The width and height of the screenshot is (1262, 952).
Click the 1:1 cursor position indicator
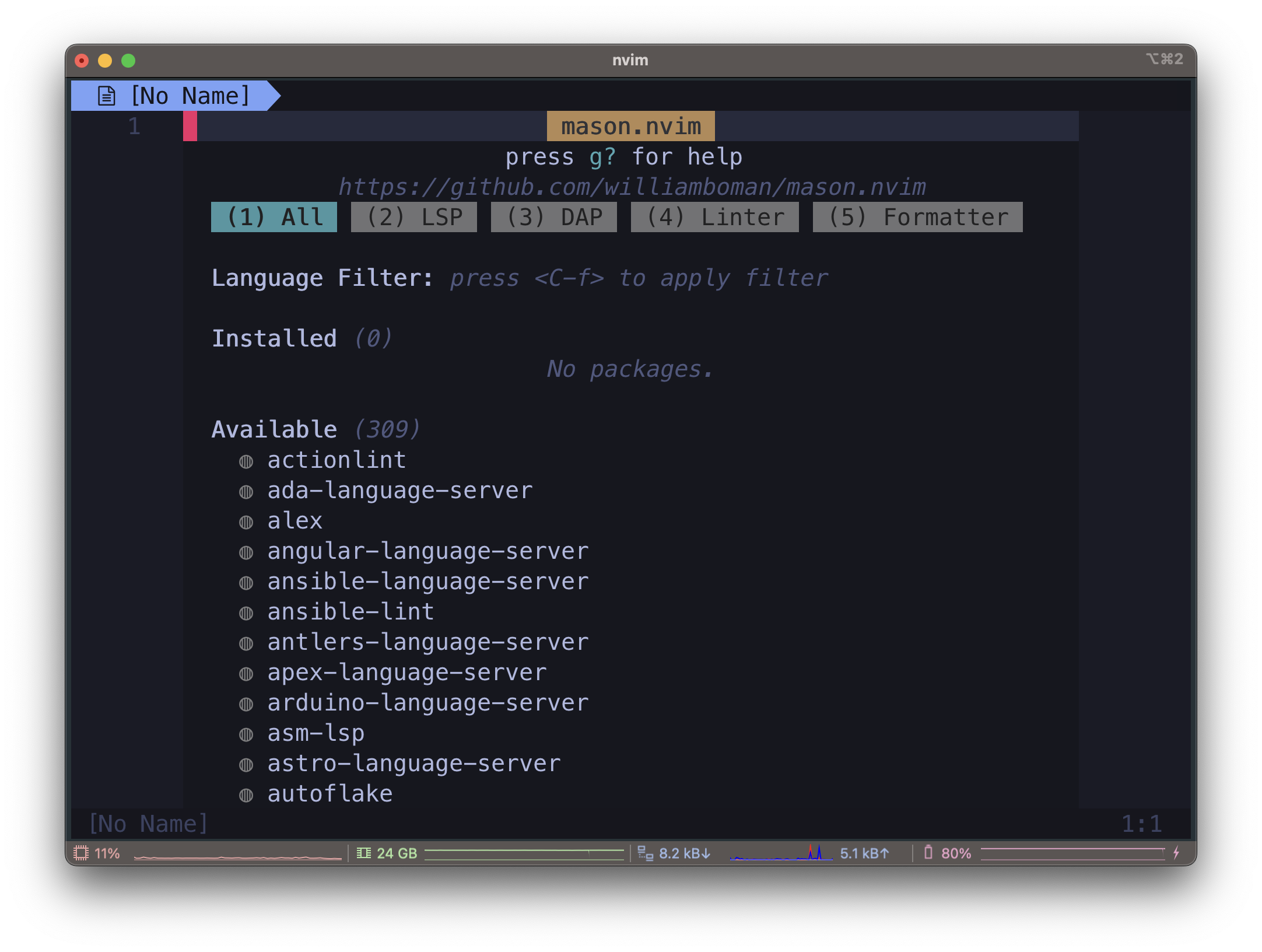click(1142, 824)
